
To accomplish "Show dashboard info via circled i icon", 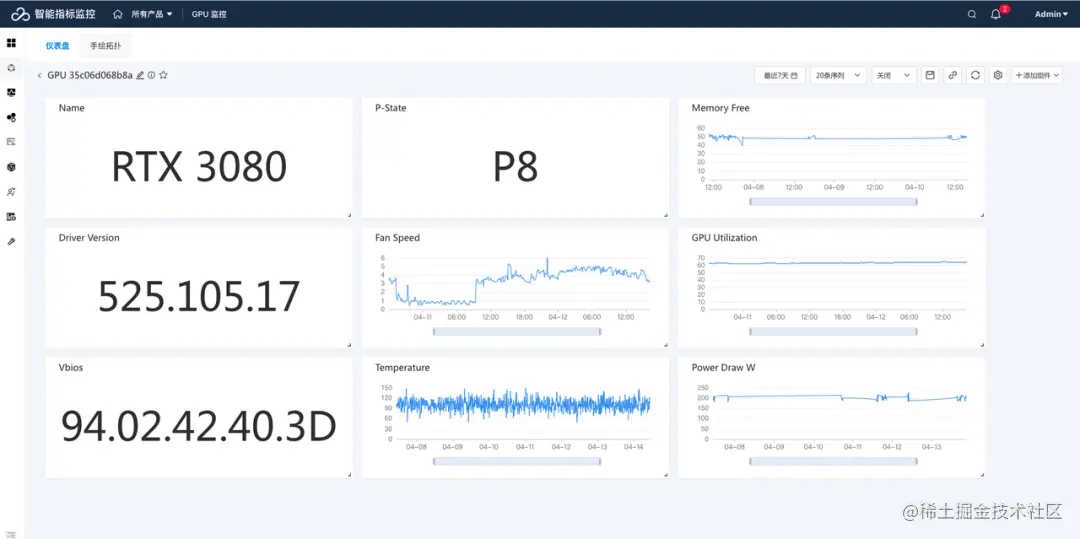I will 152,75.
